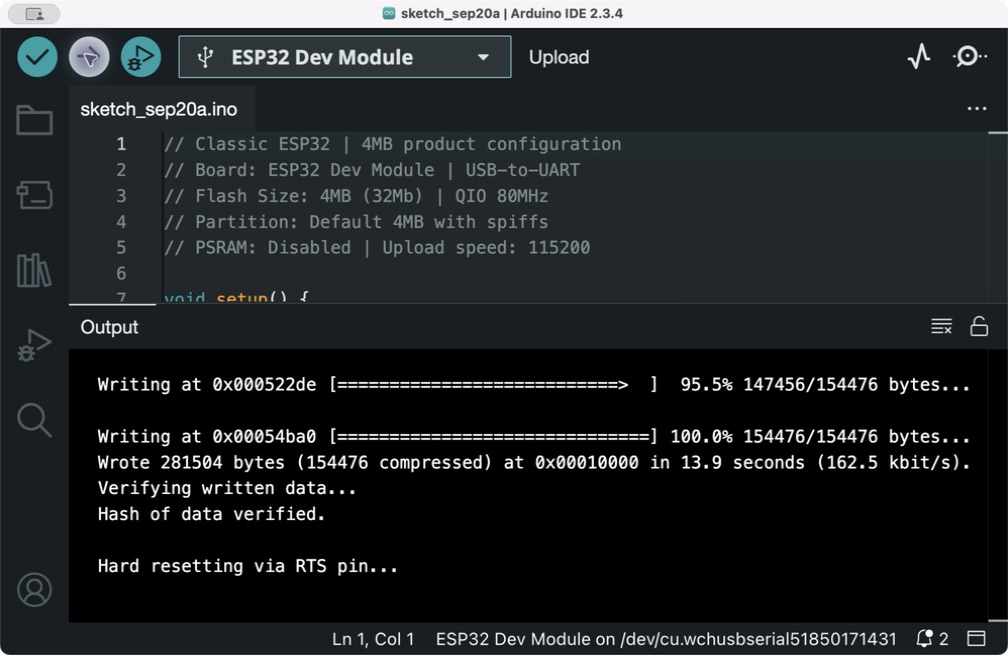Click line number 1 in the gutter
The width and height of the screenshot is (1008, 655).
tap(121, 144)
